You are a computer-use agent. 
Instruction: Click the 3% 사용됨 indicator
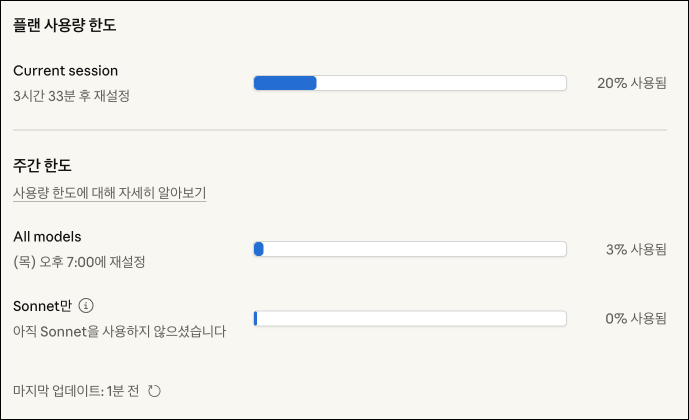pos(635,249)
